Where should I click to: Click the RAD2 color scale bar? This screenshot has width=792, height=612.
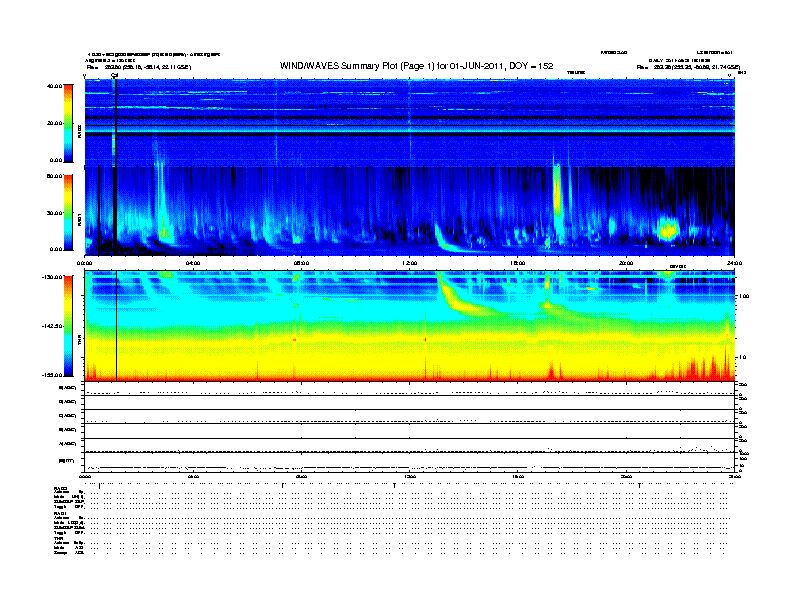click(x=68, y=123)
